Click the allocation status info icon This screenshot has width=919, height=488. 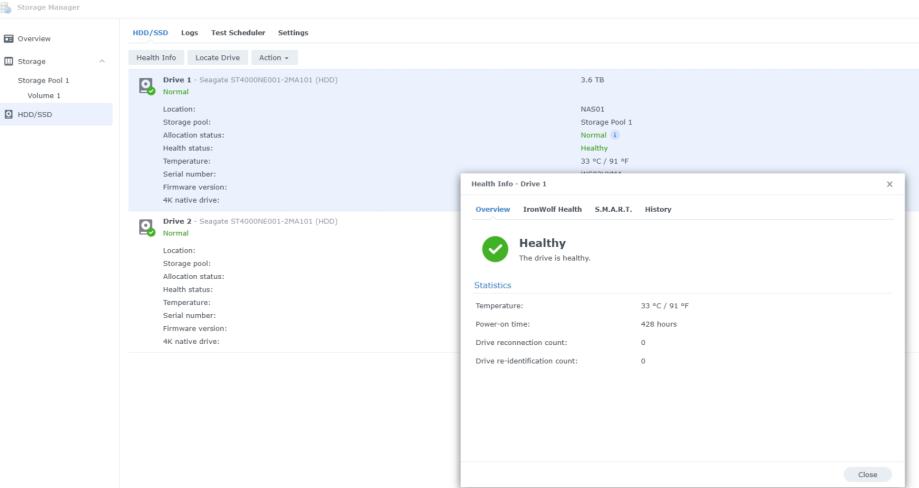614,135
